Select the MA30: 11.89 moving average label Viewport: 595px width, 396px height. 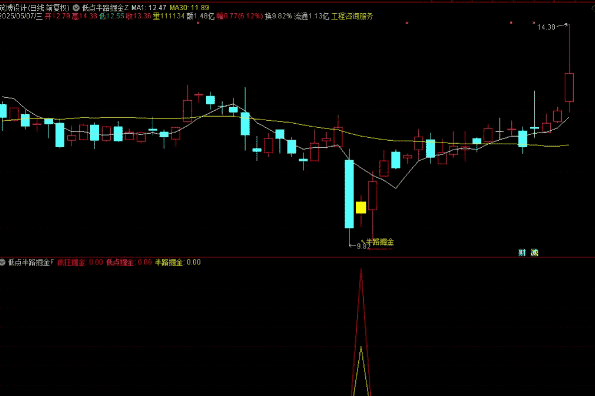(x=189, y=8)
